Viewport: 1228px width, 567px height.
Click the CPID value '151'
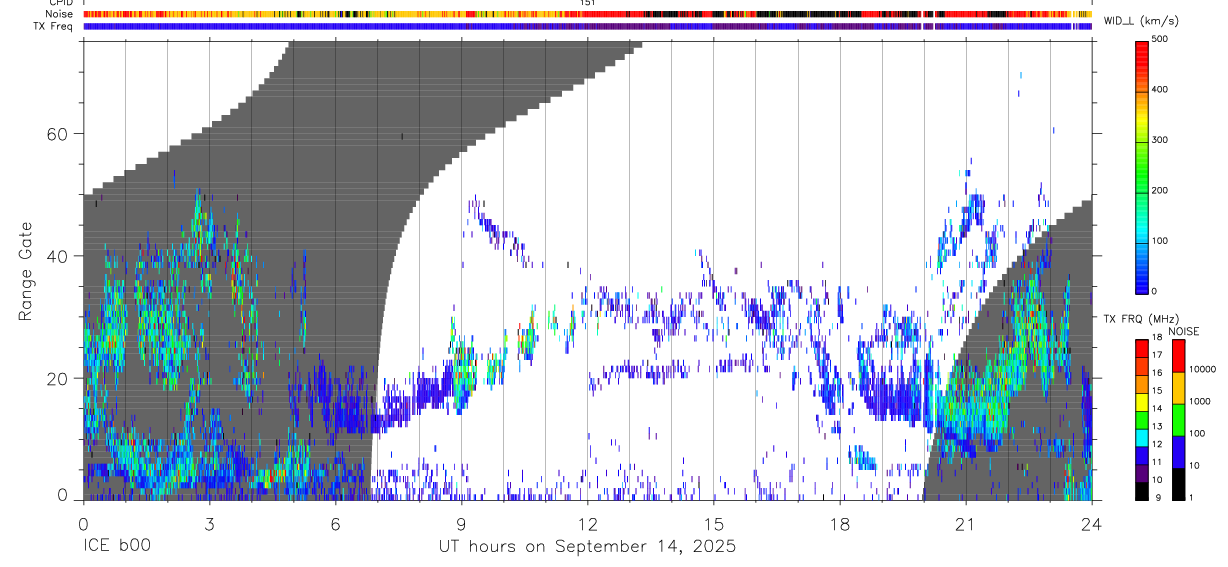click(587, 3)
